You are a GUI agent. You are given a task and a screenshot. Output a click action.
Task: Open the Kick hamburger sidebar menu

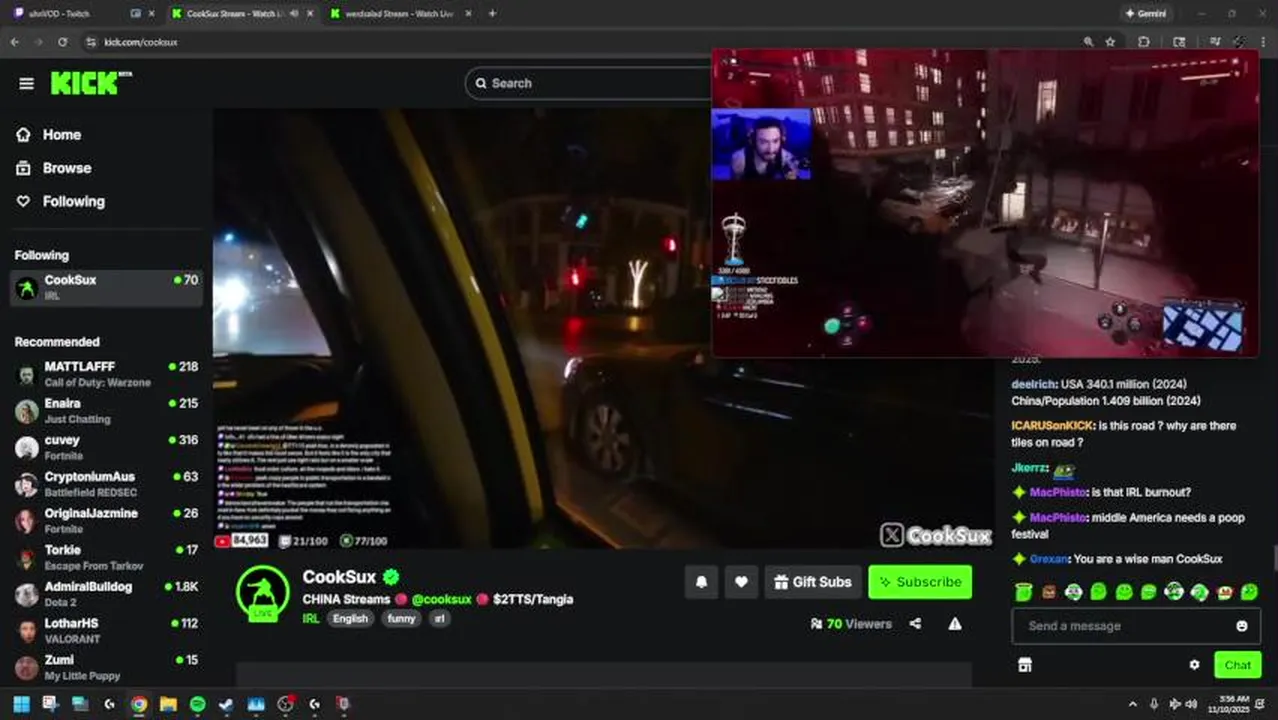[x=26, y=83]
